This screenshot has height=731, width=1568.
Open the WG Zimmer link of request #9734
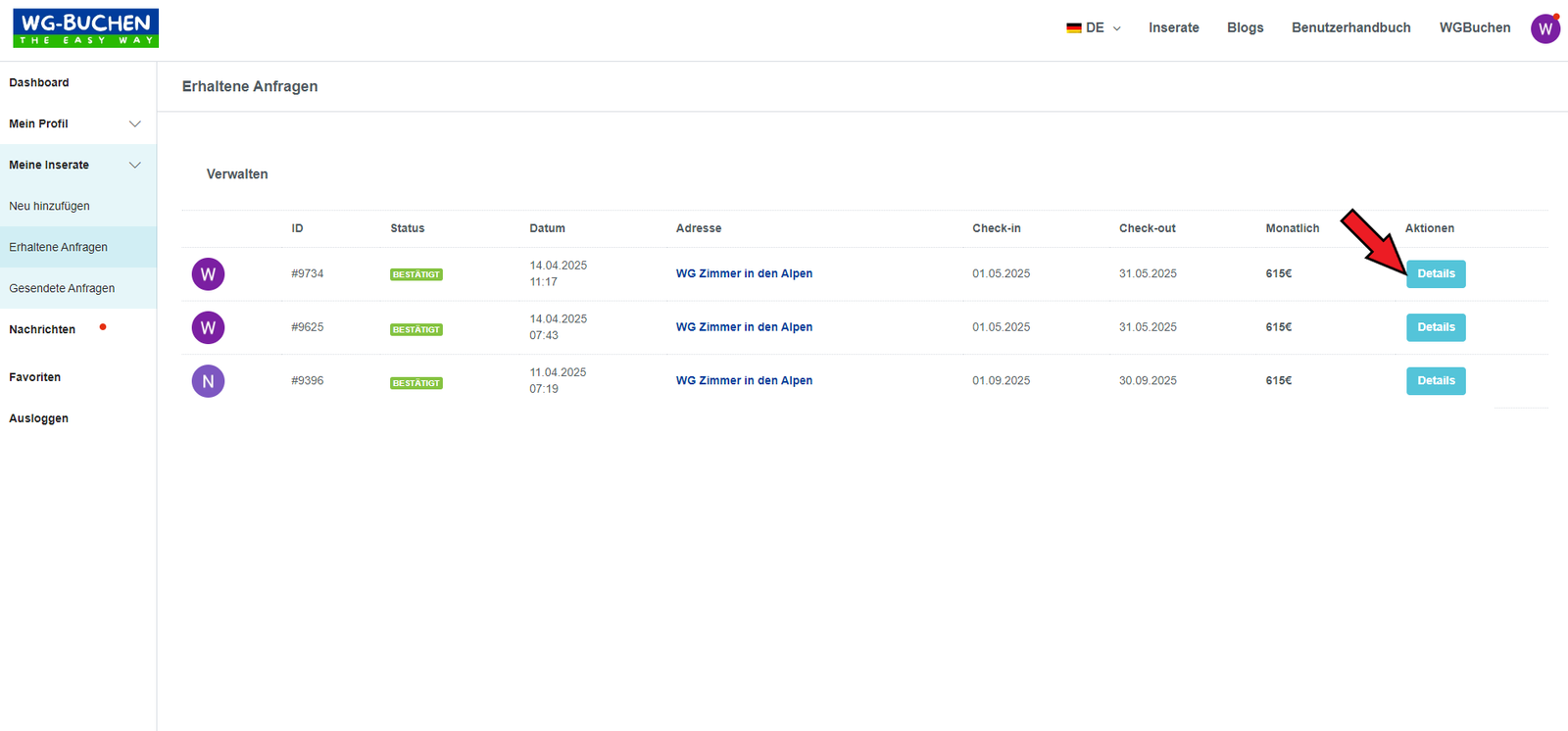[744, 273]
